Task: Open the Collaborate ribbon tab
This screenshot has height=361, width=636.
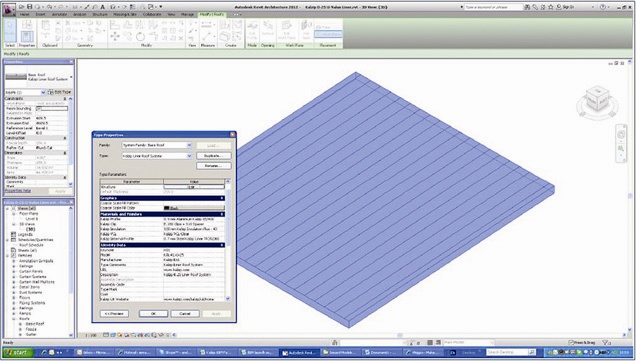Action: click(x=152, y=15)
